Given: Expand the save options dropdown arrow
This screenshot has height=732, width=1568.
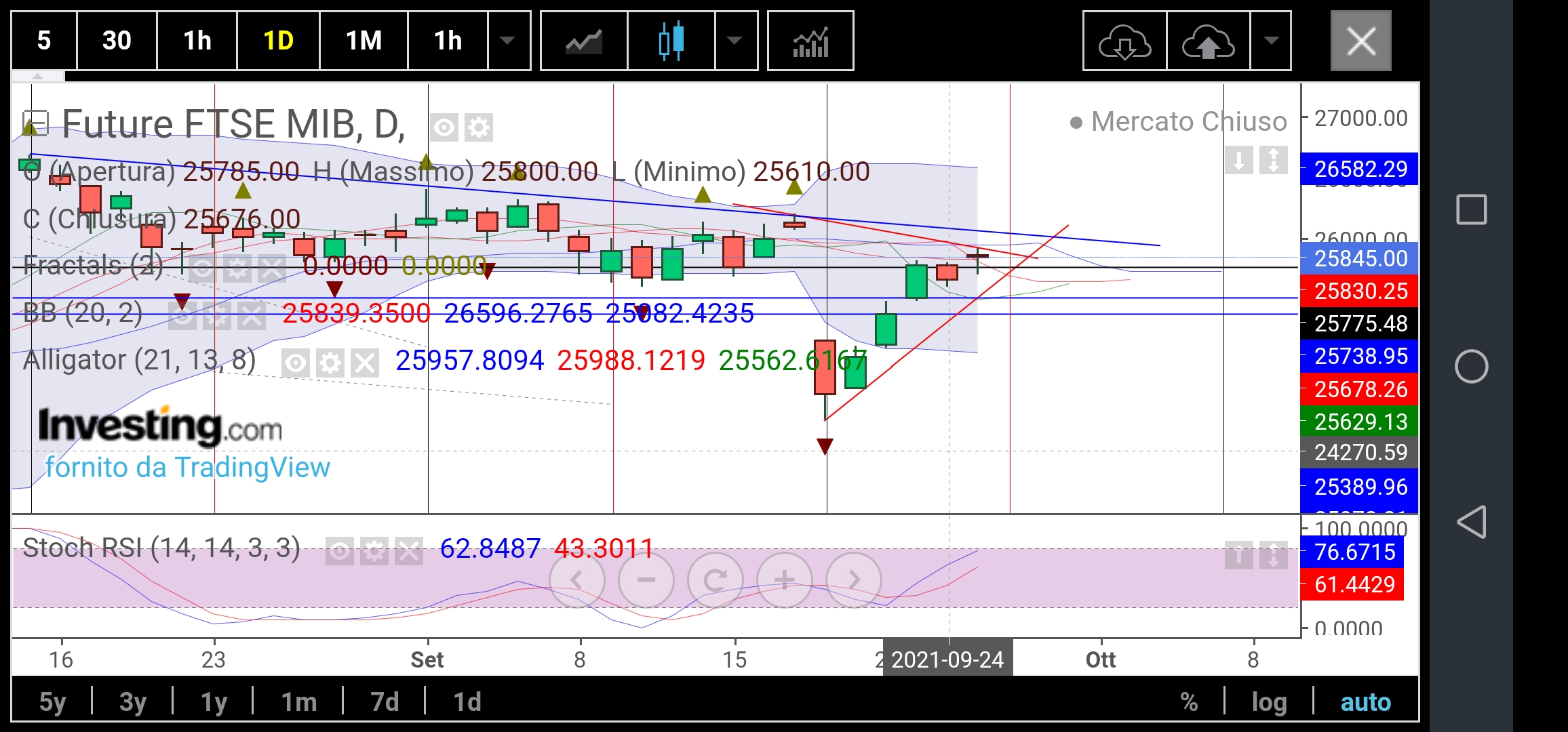Looking at the screenshot, I should click(1271, 41).
